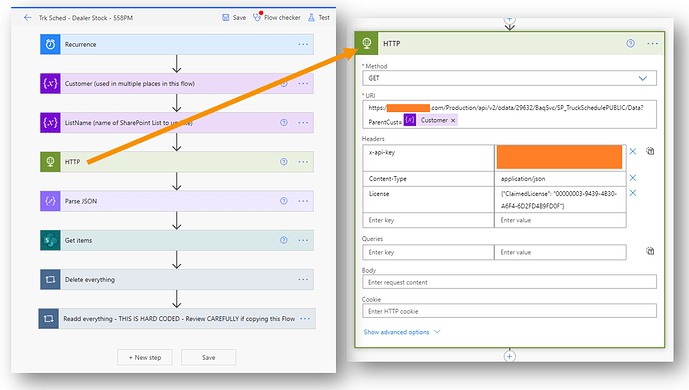Click the Recurrence clock icon
689x390 pixels.
pyautogui.click(x=50, y=44)
